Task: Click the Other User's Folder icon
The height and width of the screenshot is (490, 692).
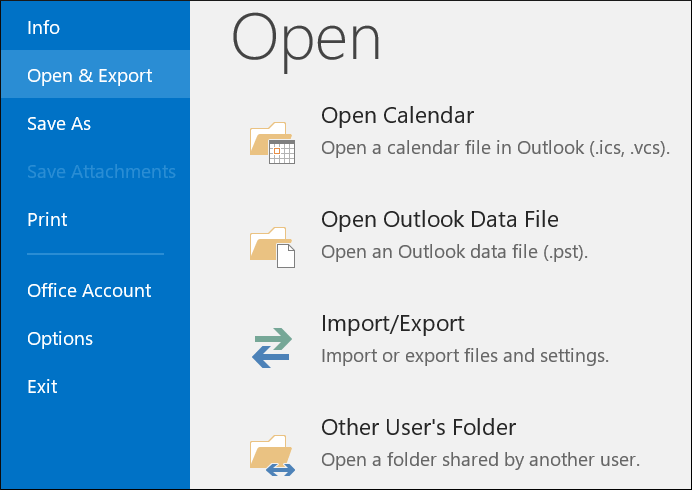Action: click(x=272, y=456)
